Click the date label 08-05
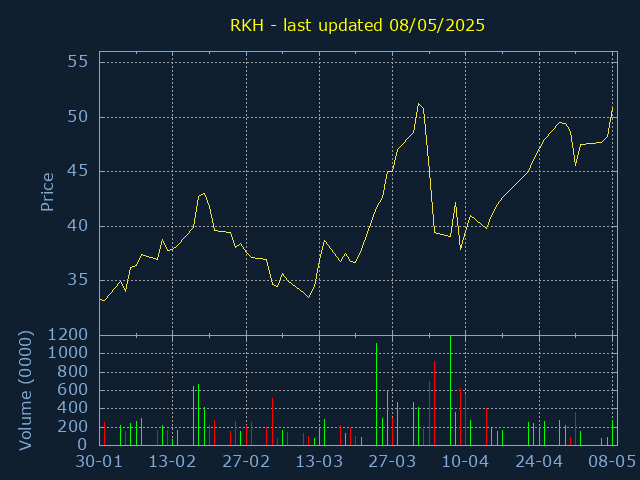The height and width of the screenshot is (480, 640). point(612,462)
